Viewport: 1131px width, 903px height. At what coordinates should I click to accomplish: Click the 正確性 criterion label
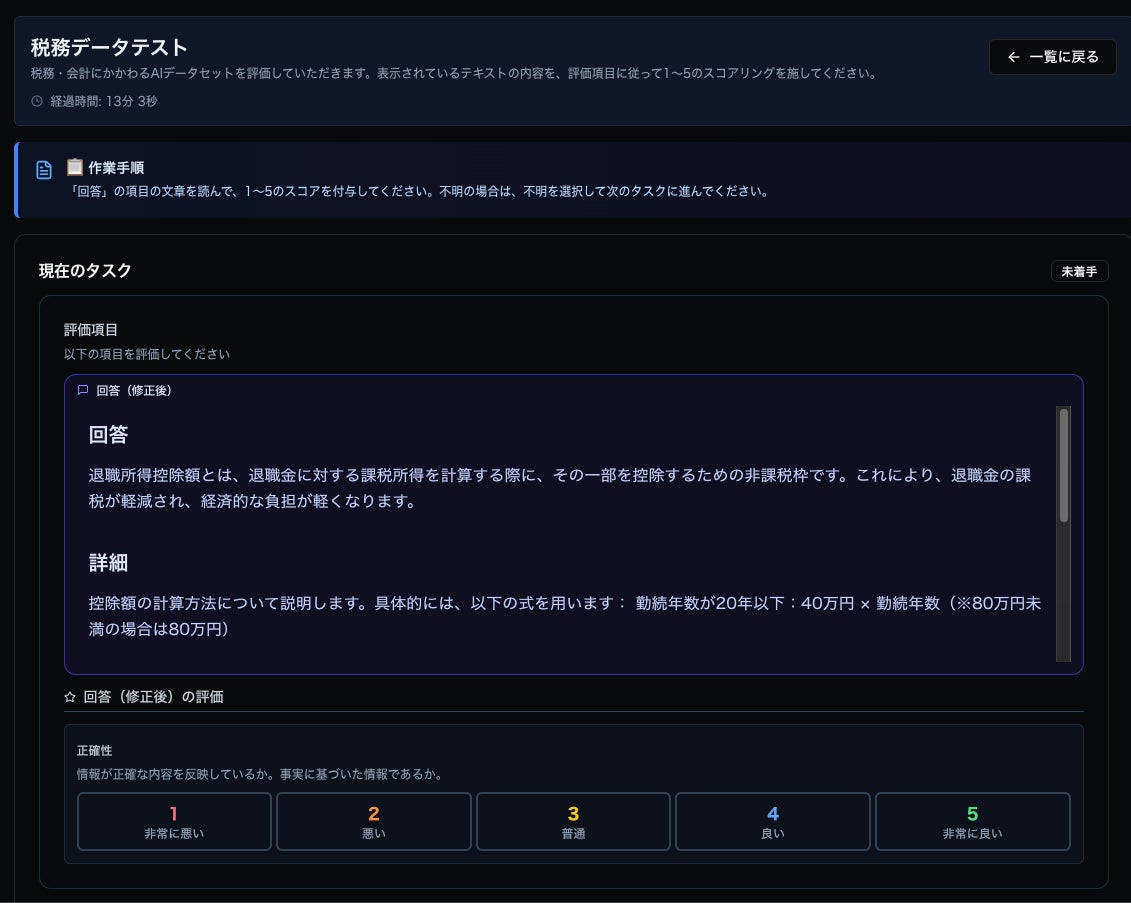(x=94, y=751)
